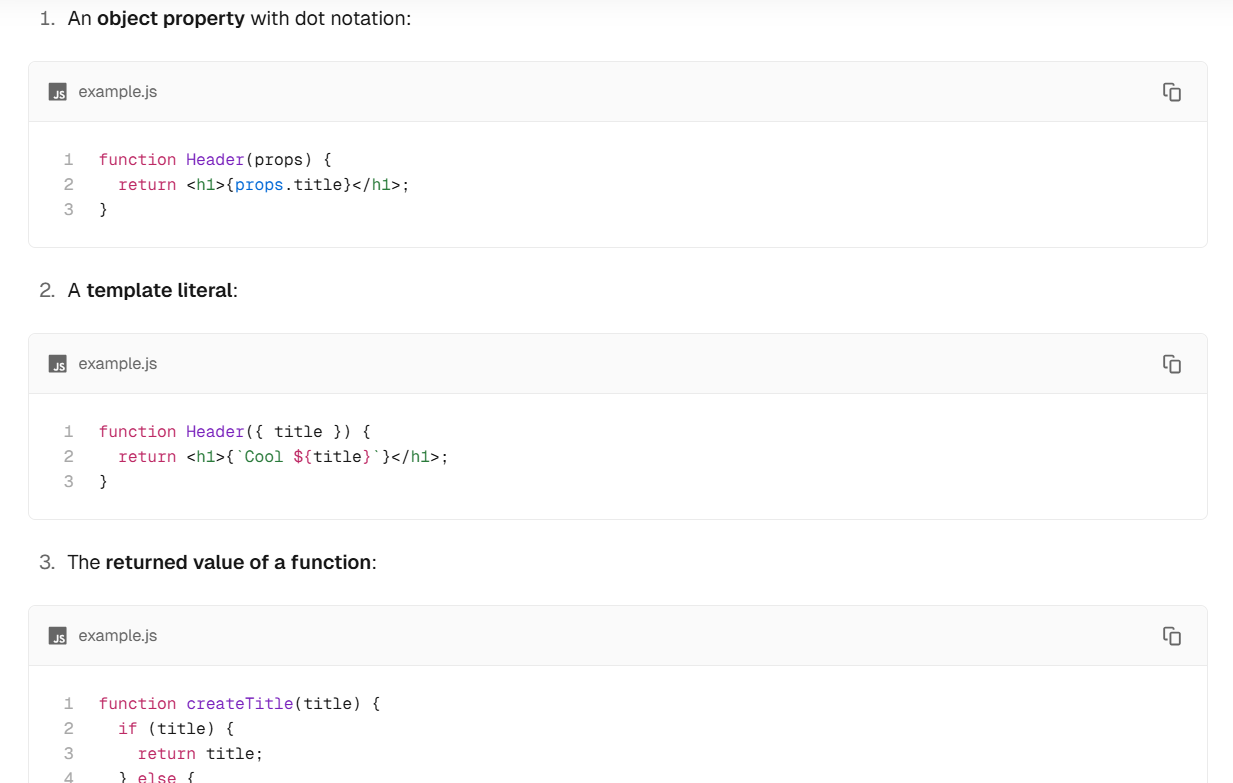
Task: Click the Header({ title }) function declaration
Action: pyautogui.click(x=235, y=432)
